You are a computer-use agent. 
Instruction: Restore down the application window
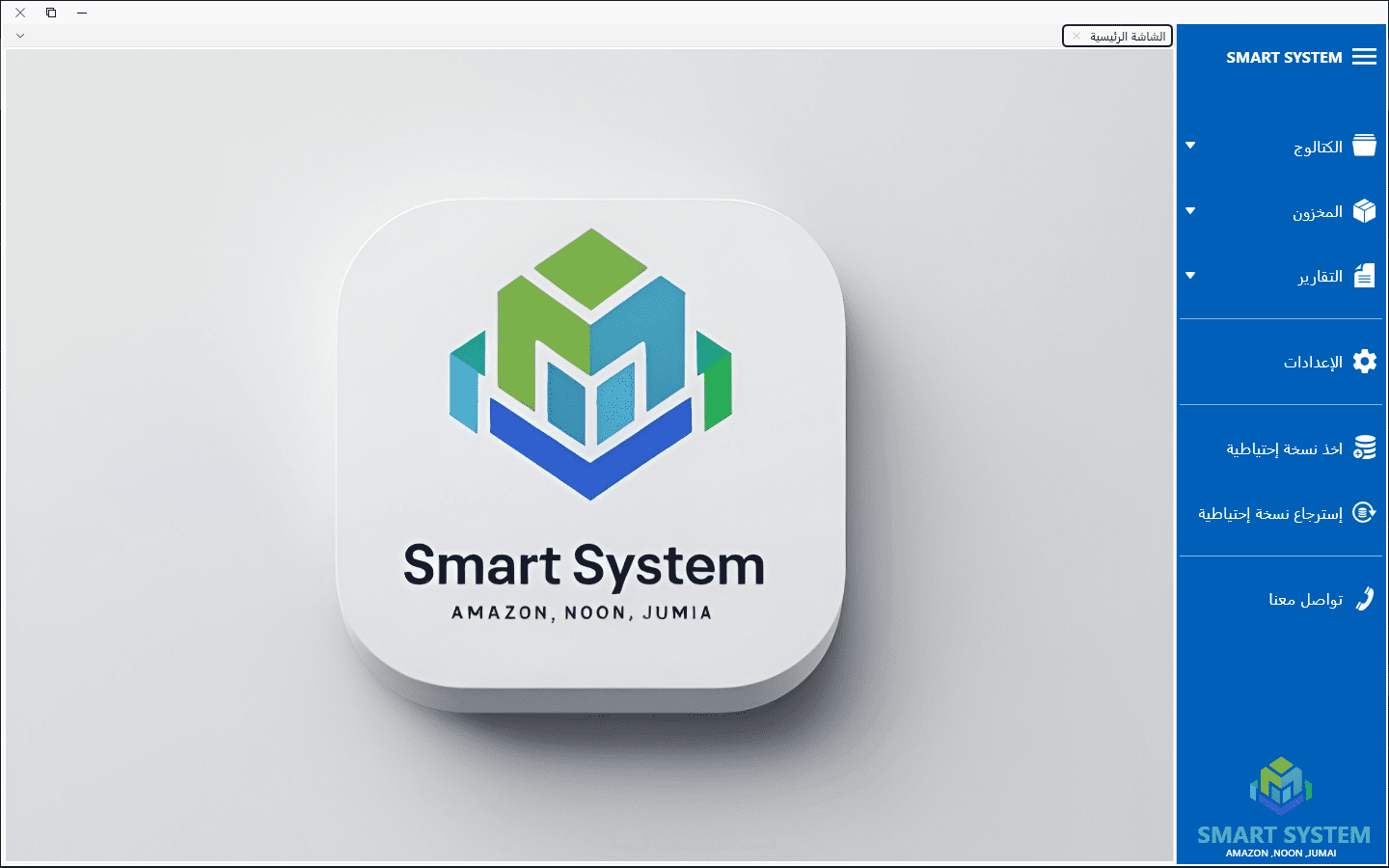tap(51, 13)
